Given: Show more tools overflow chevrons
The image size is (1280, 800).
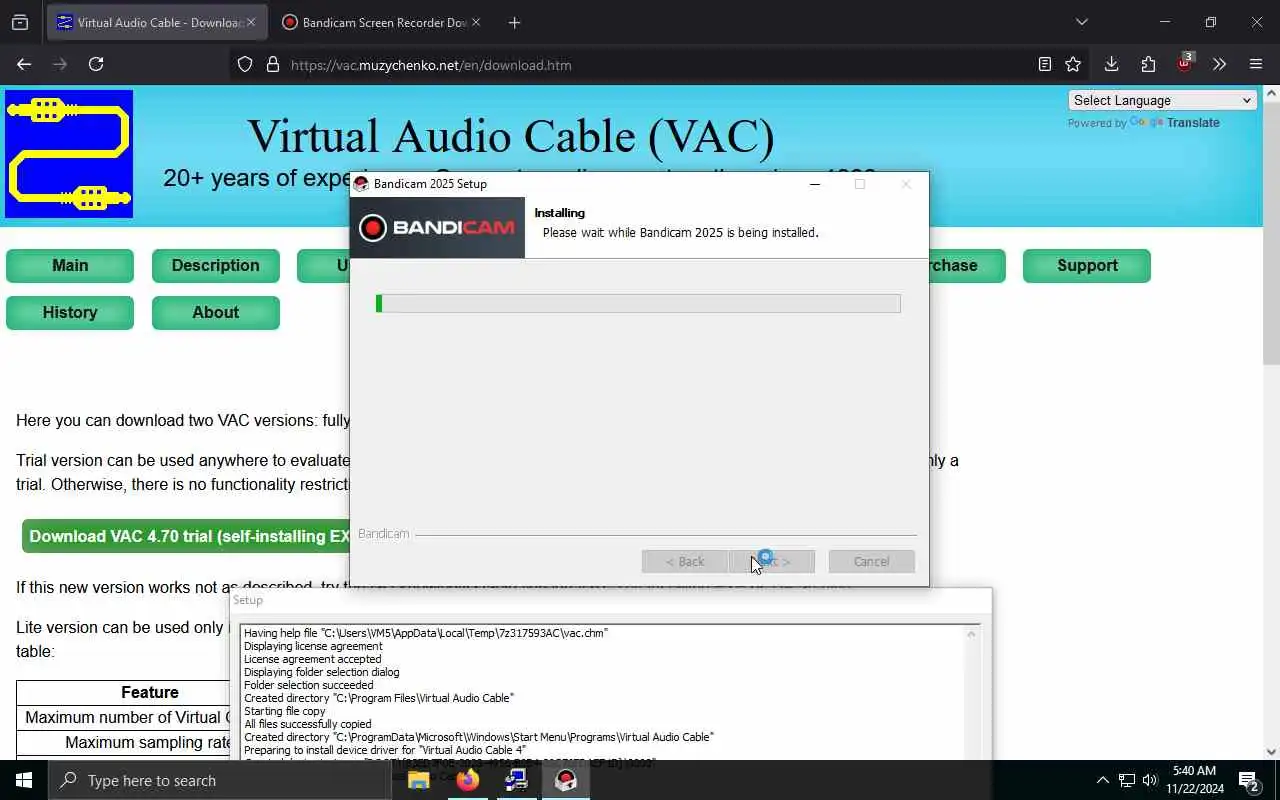Looking at the screenshot, I should pyautogui.click(x=1219, y=64).
